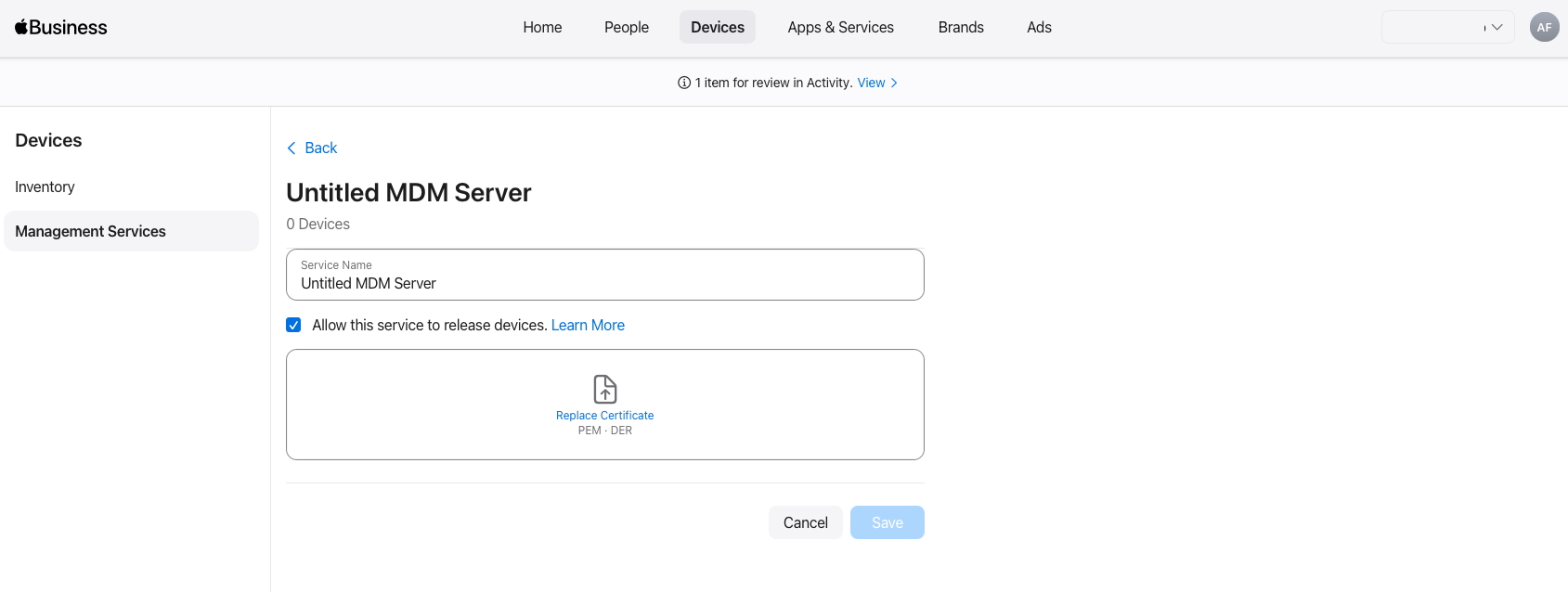Uncheck Allow this service to release devices

click(293, 325)
